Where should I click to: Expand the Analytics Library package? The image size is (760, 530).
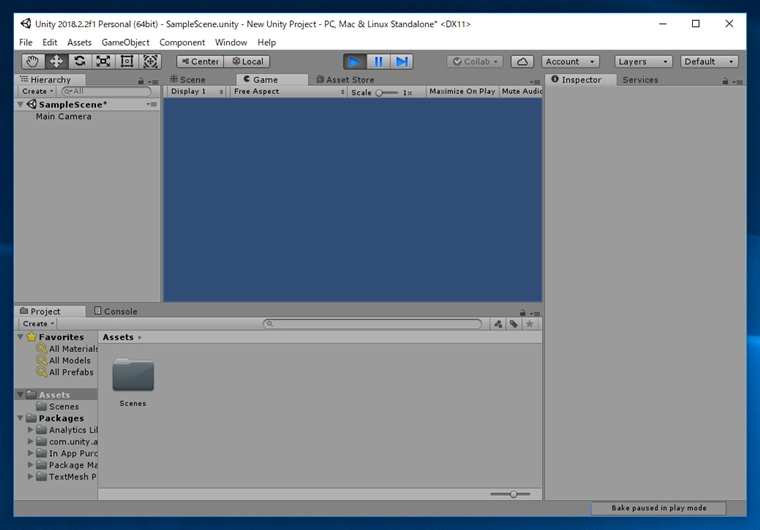(30, 430)
